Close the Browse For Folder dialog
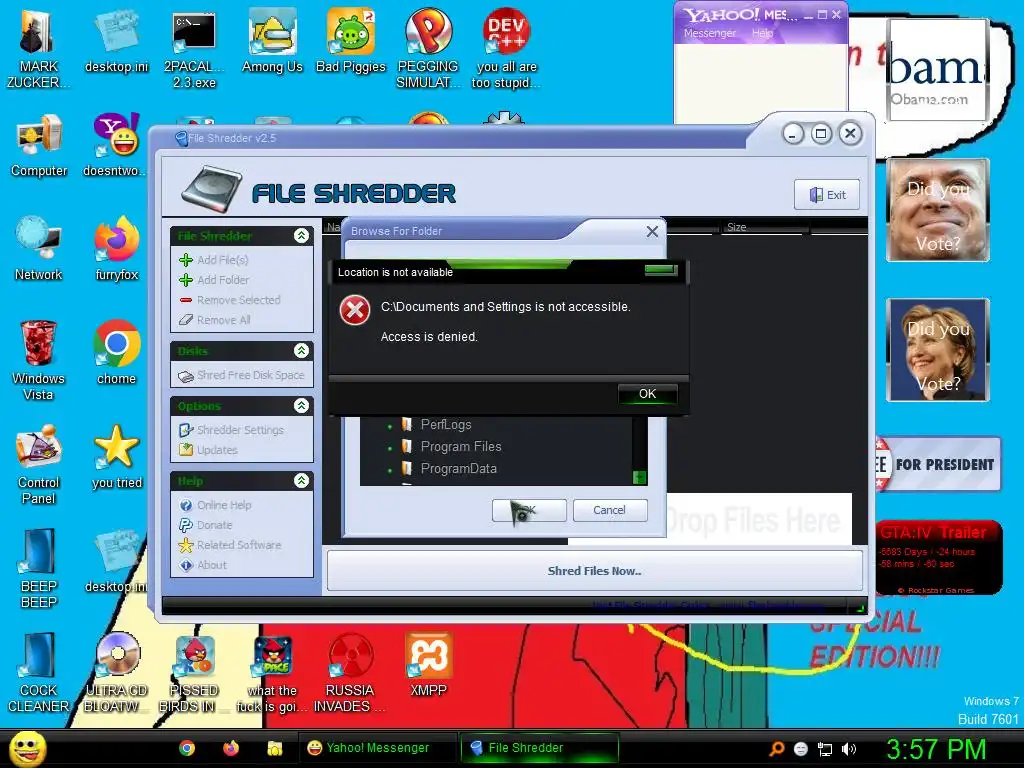Viewport: 1024px width, 768px height. point(652,231)
